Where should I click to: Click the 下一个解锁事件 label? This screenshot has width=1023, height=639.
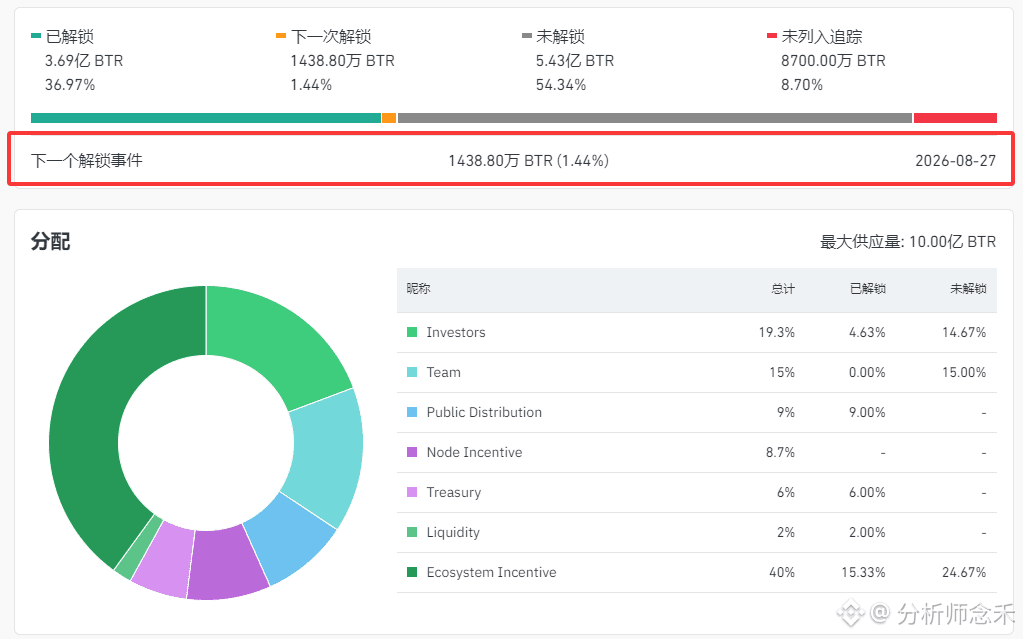[x=87, y=161]
